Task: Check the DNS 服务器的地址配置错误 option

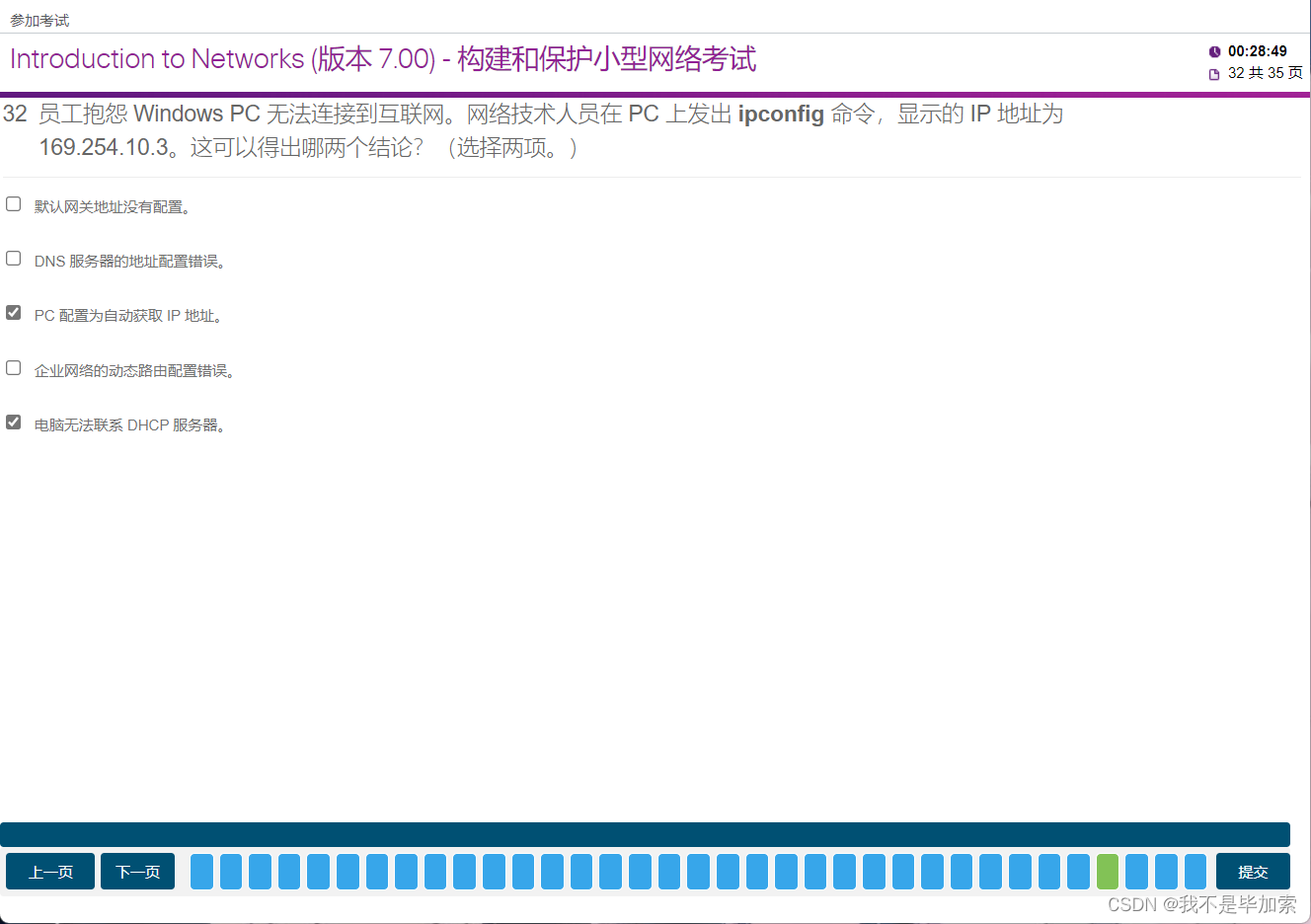Action: [13, 258]
